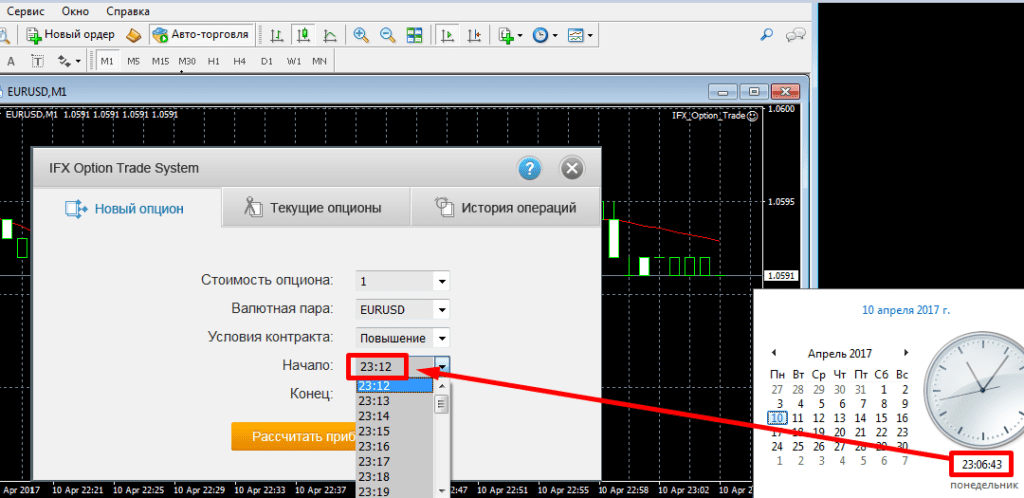Toggle chart auto scroll
The width and height of the screenshot is (1024, 498).
(447, 35)
